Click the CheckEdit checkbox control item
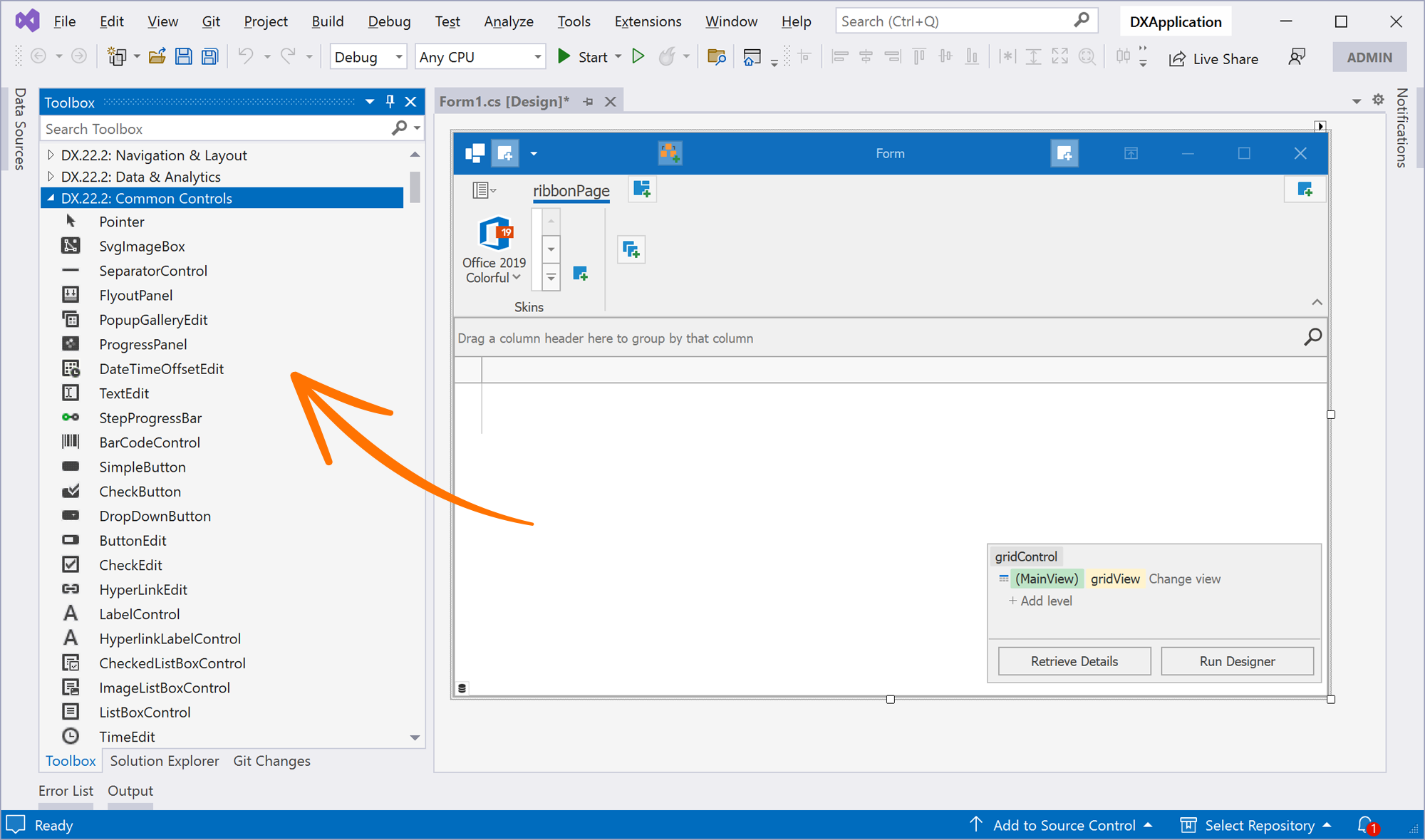 click(130, 565)
